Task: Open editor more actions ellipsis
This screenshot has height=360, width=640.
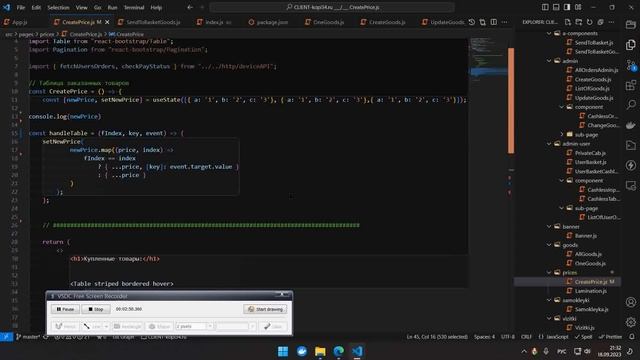Action: click(504, 22)
